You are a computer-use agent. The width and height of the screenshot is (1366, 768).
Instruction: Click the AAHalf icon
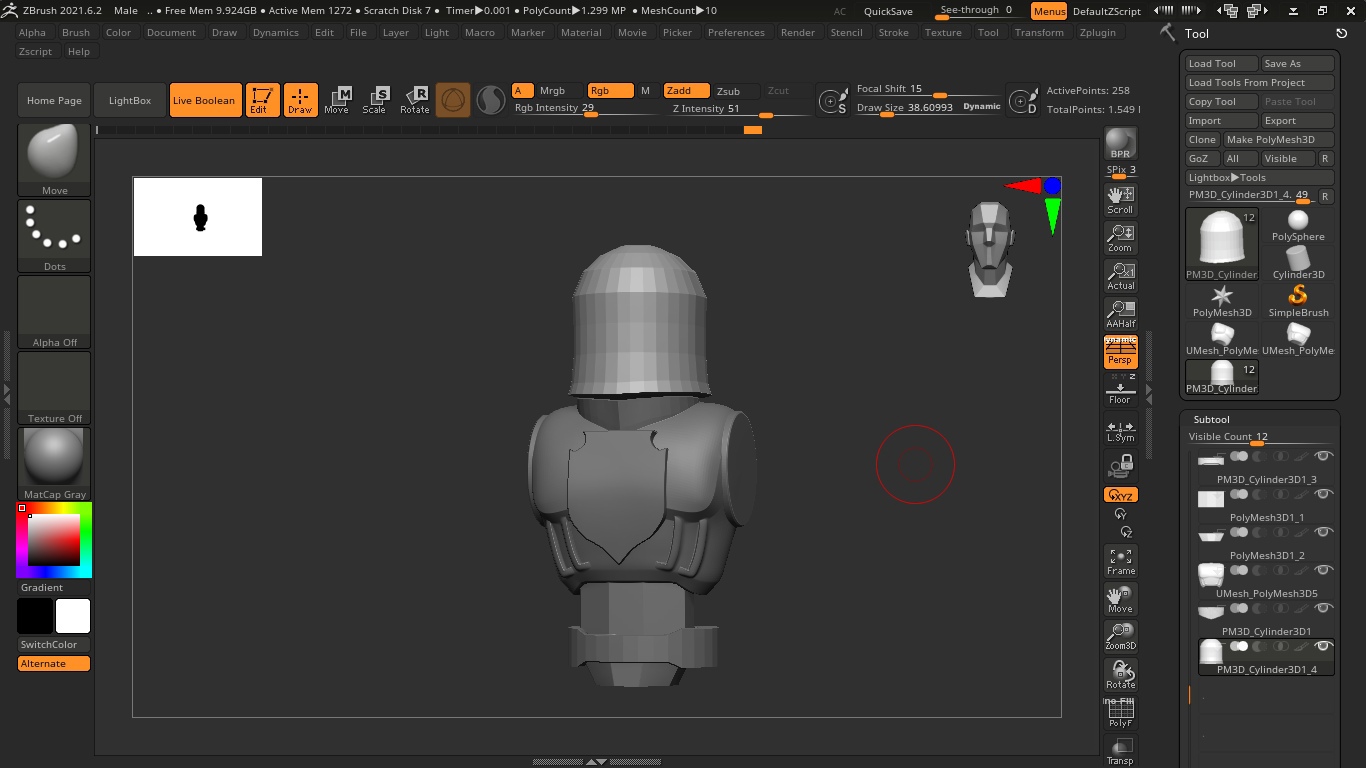[1120, 313]
